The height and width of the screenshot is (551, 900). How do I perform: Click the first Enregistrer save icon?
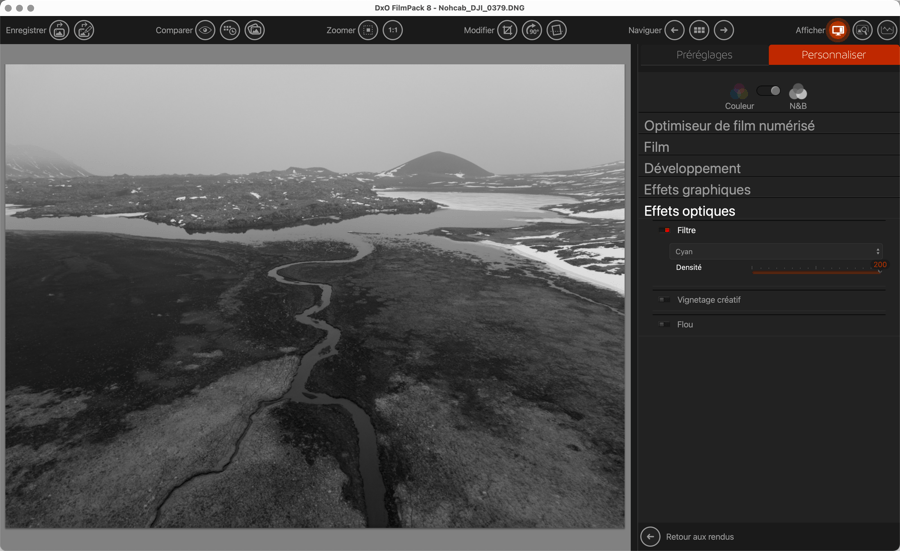coord(60,31)
